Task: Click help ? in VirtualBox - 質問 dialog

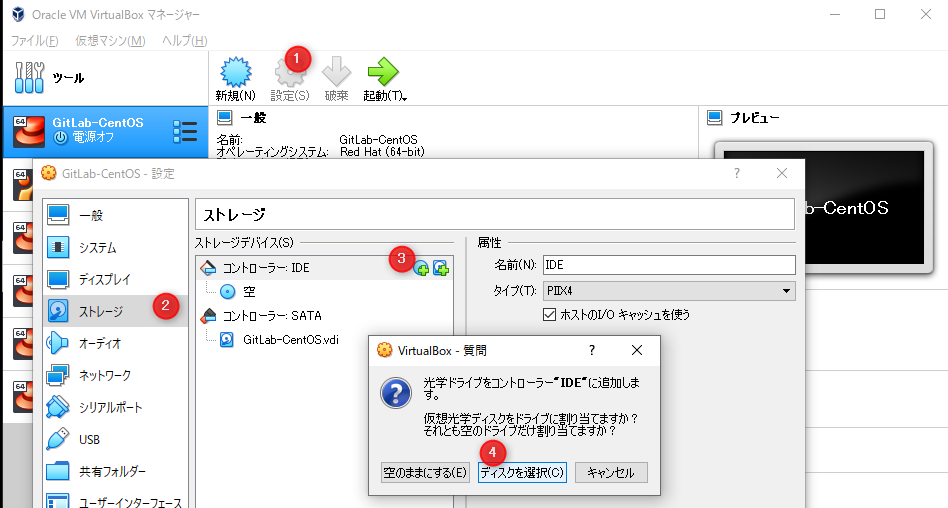Action: [591, 350]
